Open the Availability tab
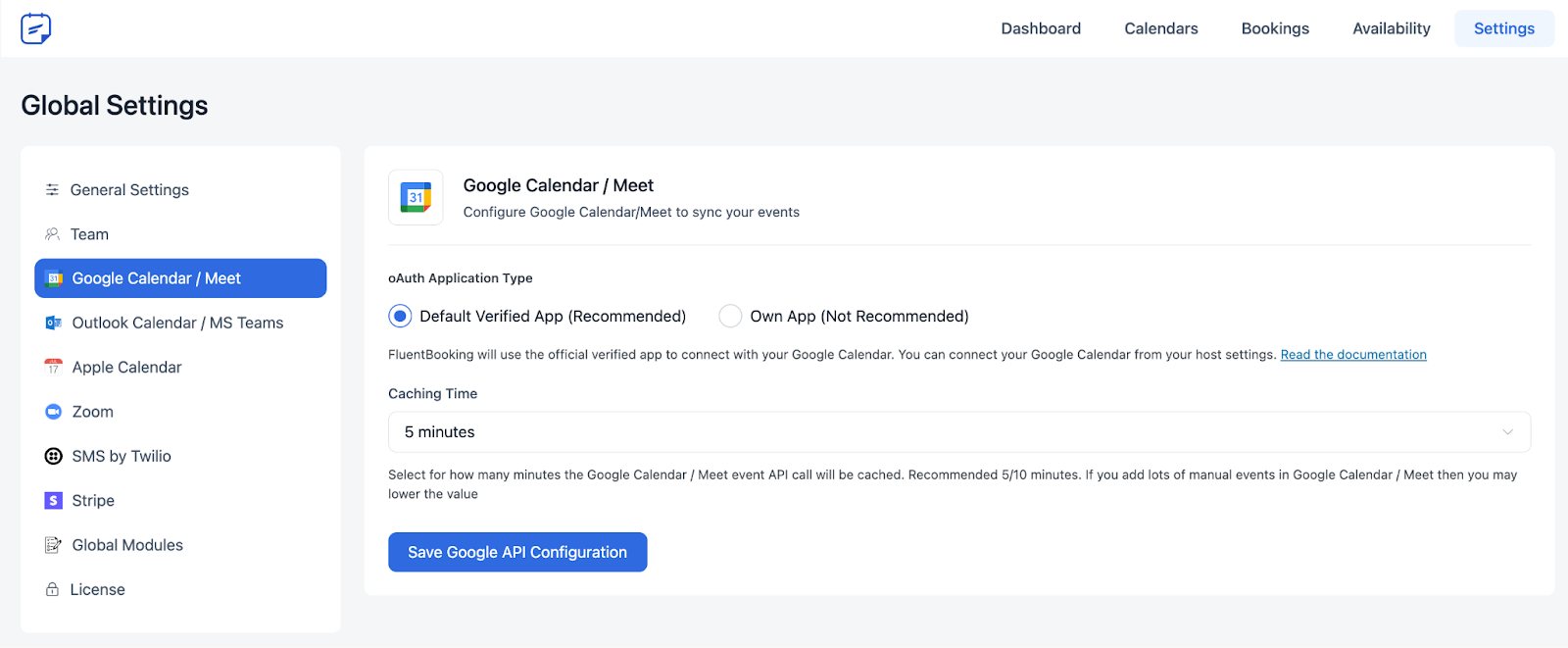This screenshot has height=648, width=1568. point(1392,28)
